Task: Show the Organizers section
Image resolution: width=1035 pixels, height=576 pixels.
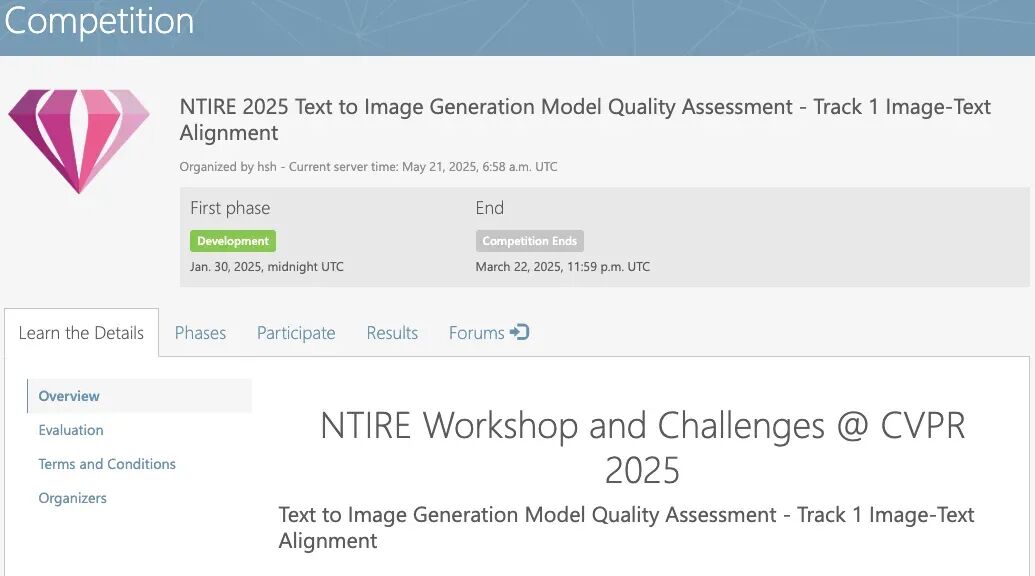Action: point(72,498)
